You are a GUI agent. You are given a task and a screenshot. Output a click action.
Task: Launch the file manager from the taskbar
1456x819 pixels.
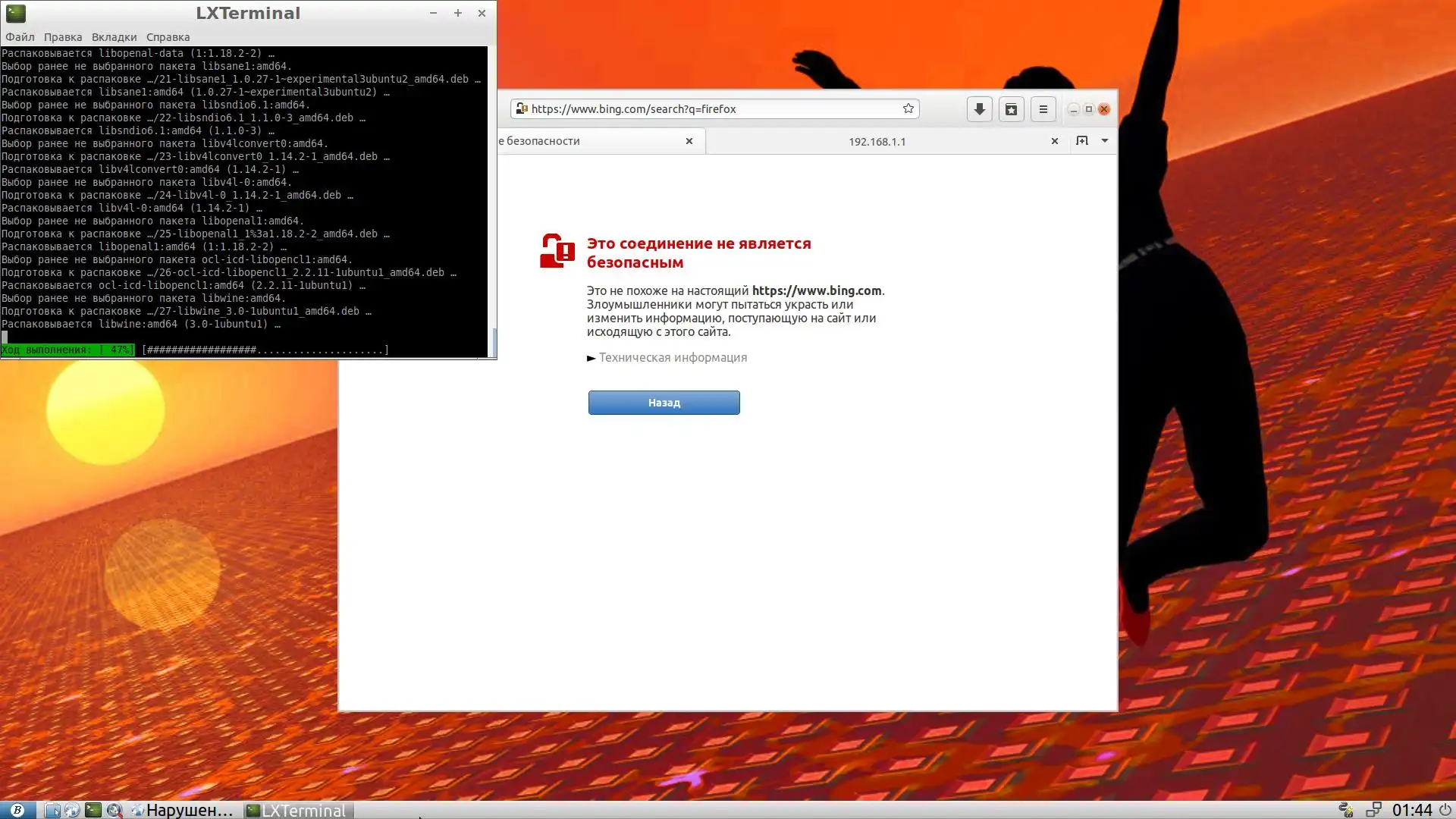[52, 810]
